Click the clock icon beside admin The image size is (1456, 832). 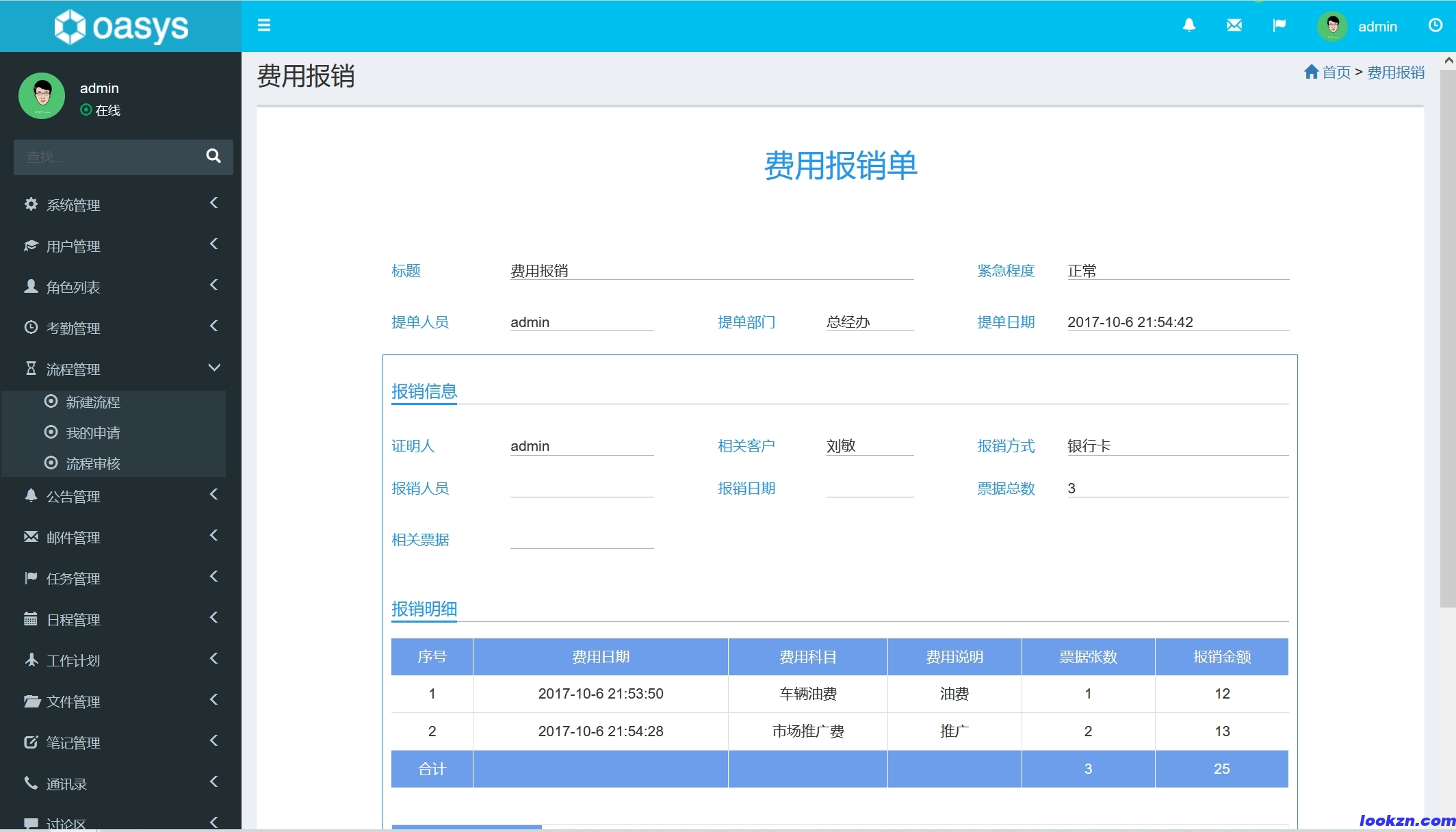(x=1435, y=25)
